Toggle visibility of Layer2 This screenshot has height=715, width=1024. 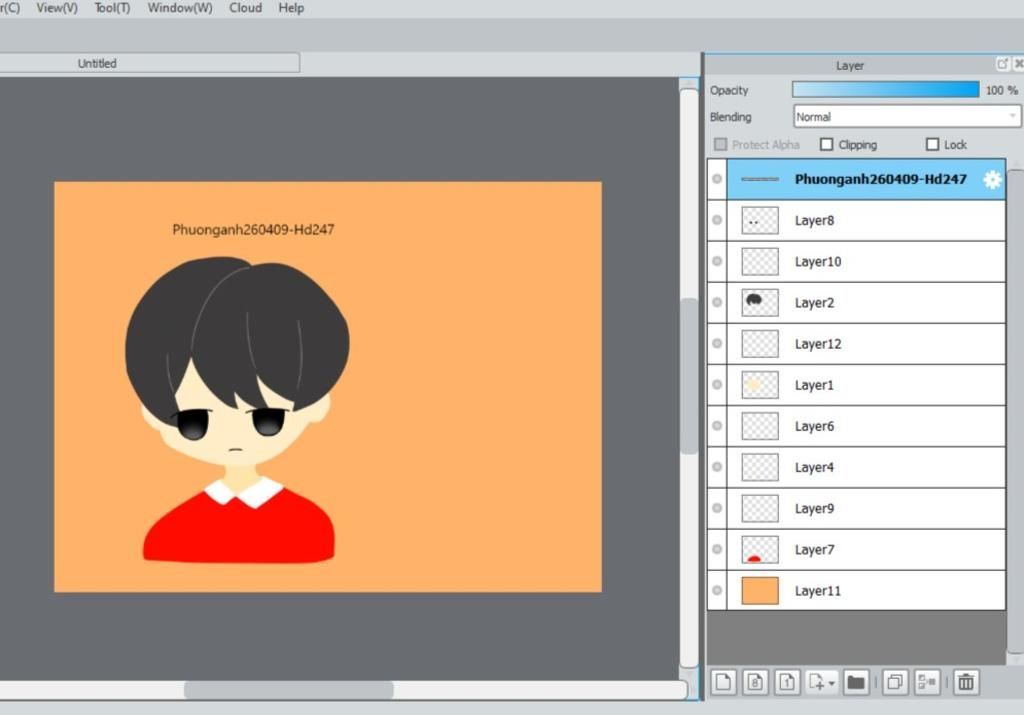tap(717, 302)
